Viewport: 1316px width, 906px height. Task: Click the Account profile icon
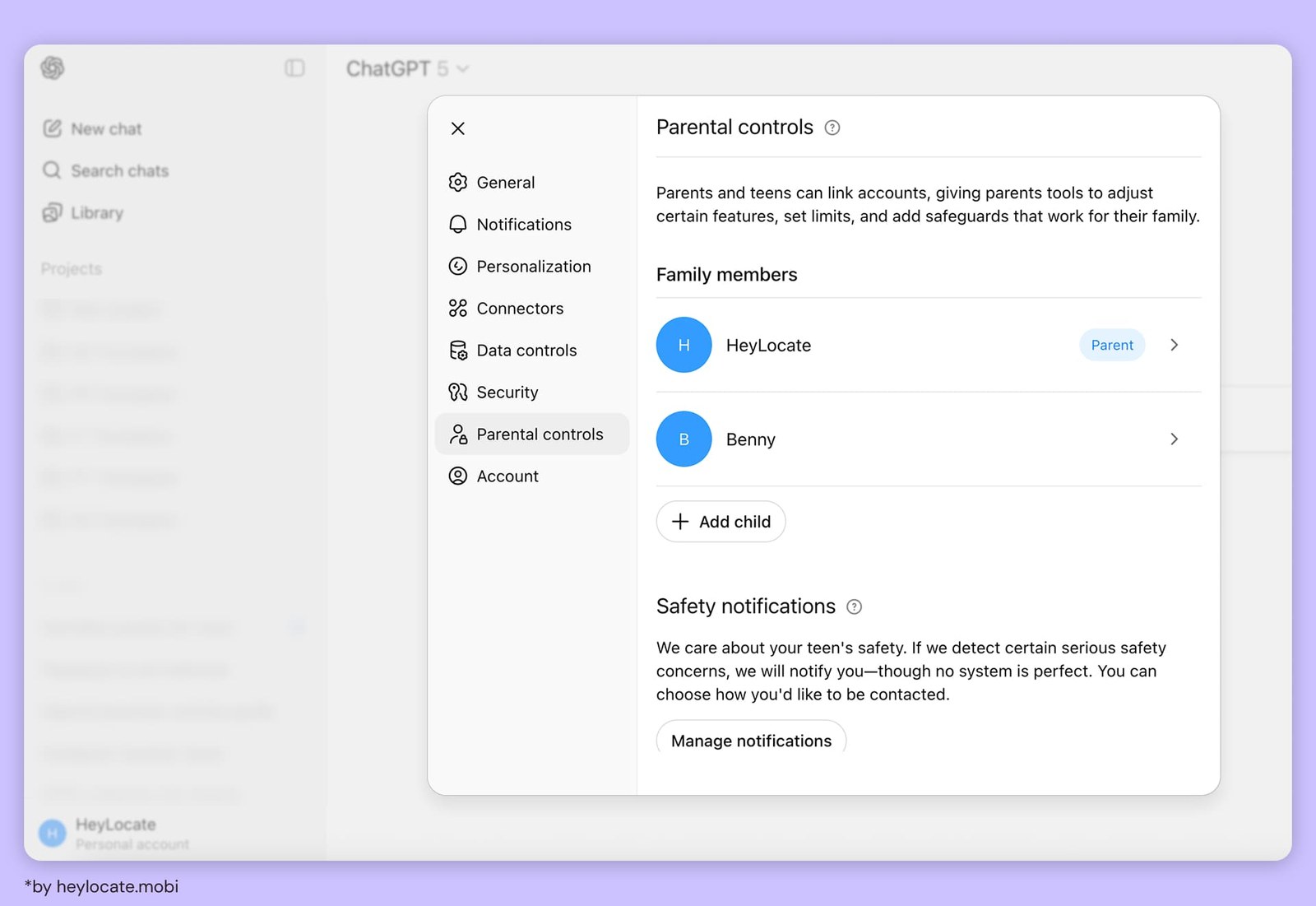(458, 476)
